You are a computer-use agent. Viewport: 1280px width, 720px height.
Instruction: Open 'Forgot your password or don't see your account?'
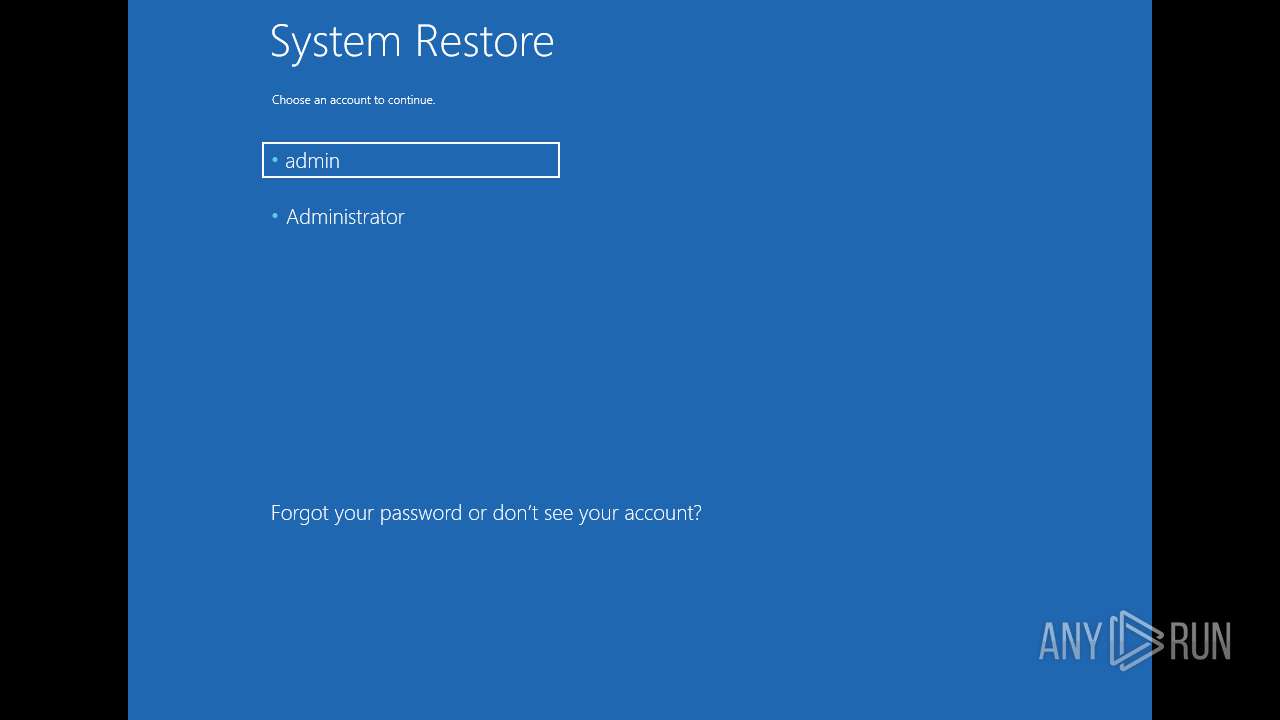click(x=486, y=513)
